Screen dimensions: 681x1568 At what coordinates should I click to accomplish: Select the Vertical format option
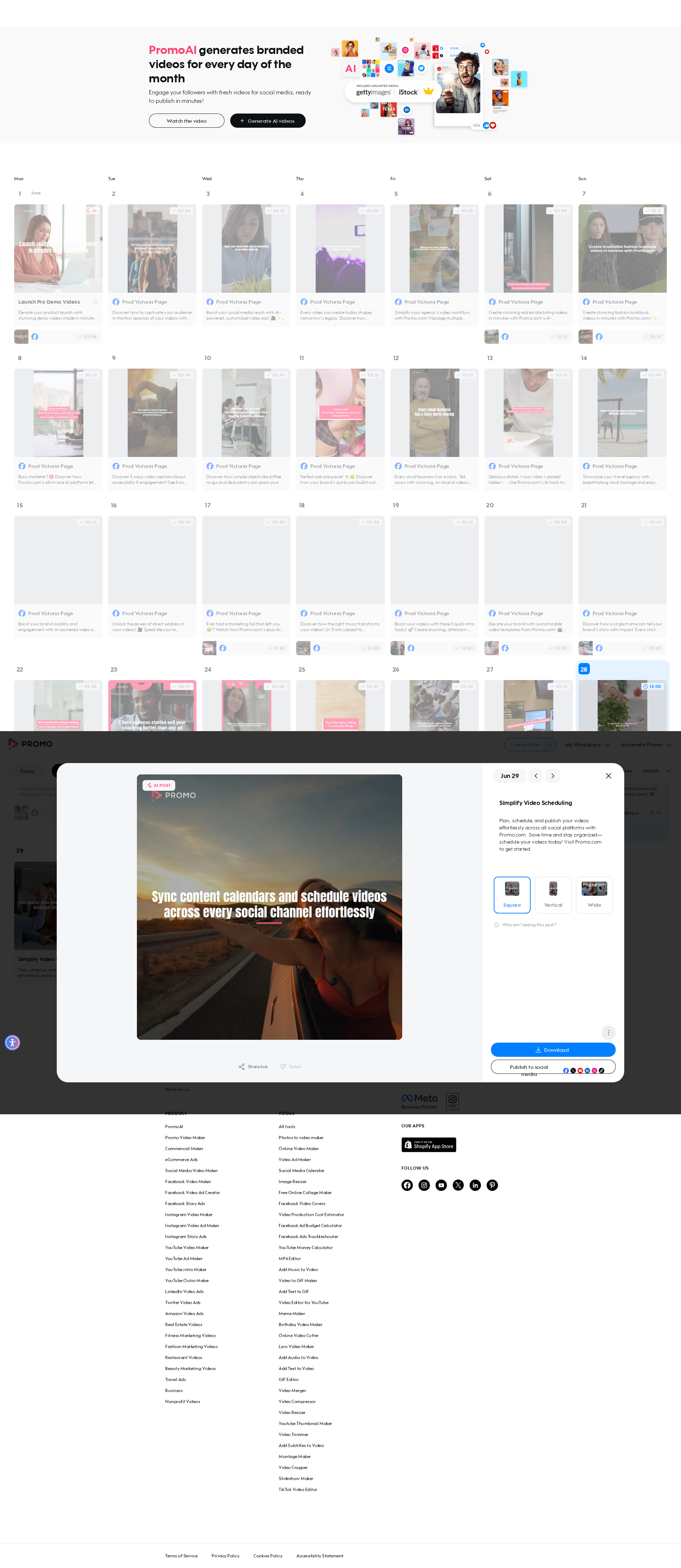[553, 895]
